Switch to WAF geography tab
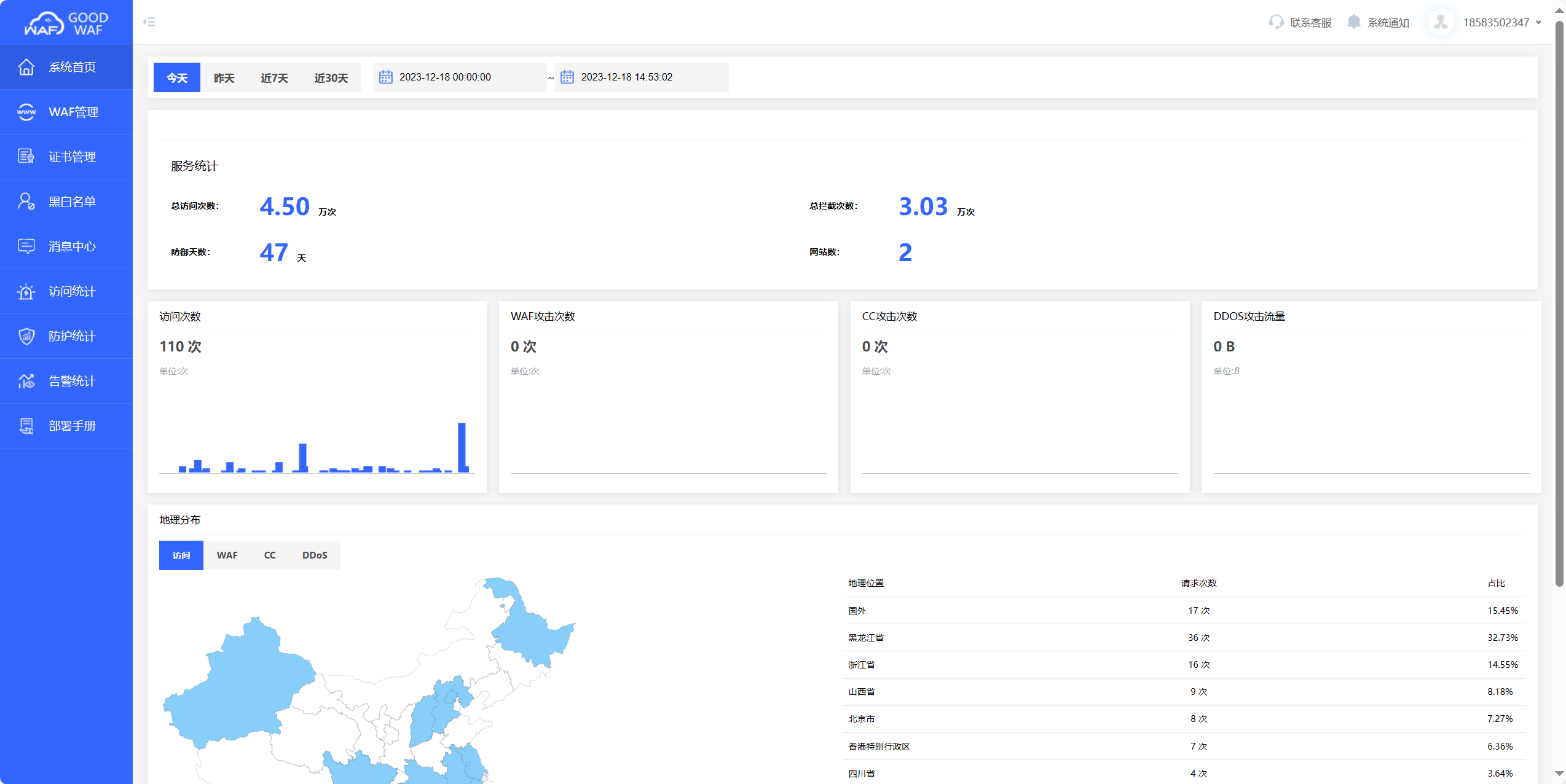Image resolution: width=1566 pixels, height=784 pixels. (227, 555)
